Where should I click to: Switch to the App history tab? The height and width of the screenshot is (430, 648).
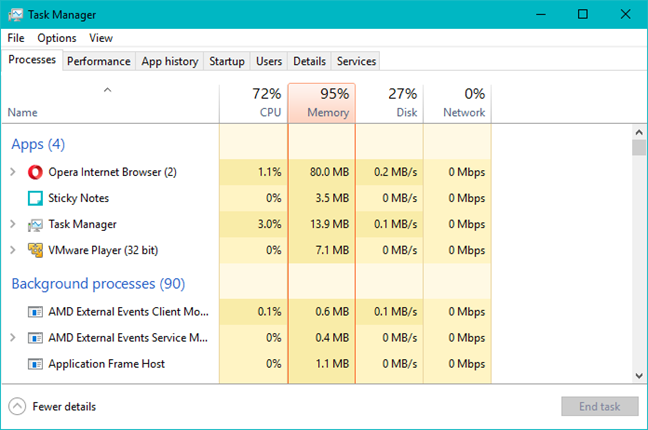pyautogui.click(x=170, y=61)
